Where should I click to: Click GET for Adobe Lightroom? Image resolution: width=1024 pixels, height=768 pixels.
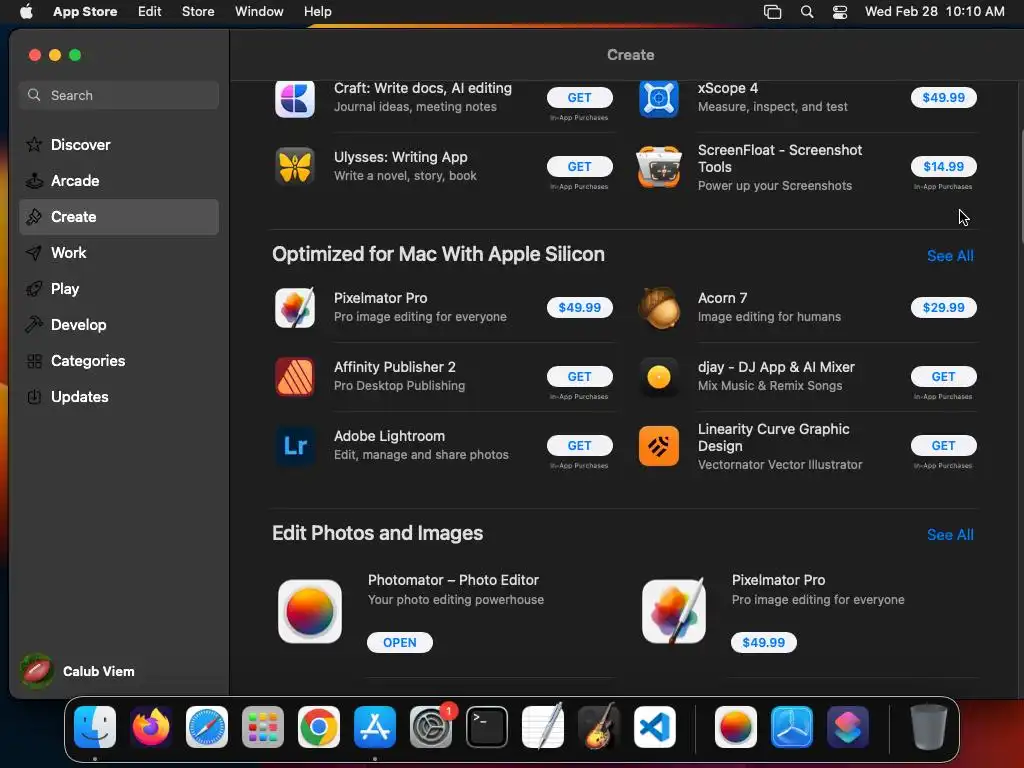pos(579,445)
